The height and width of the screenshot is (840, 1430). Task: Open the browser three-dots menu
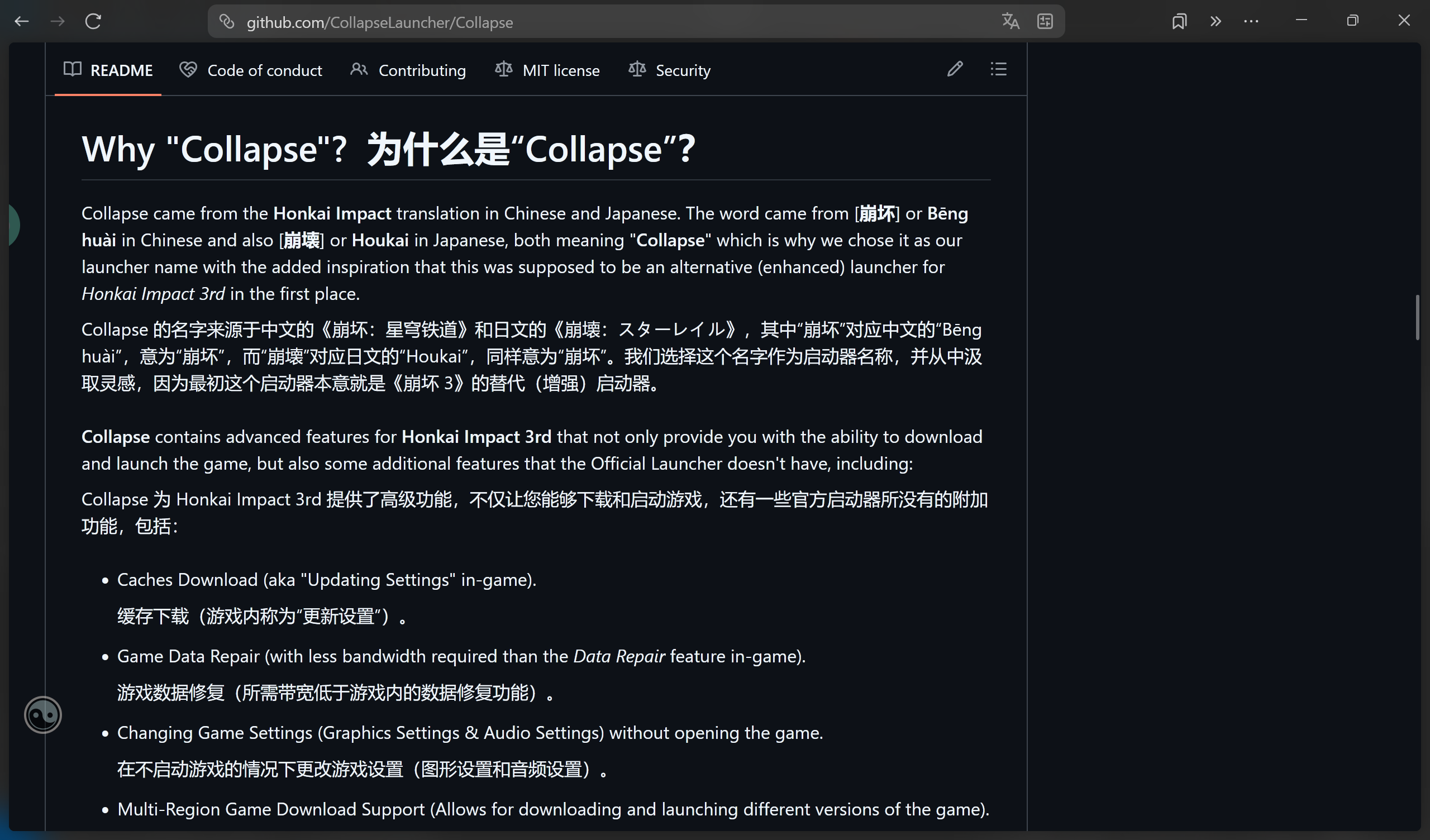click(1251, 22)
